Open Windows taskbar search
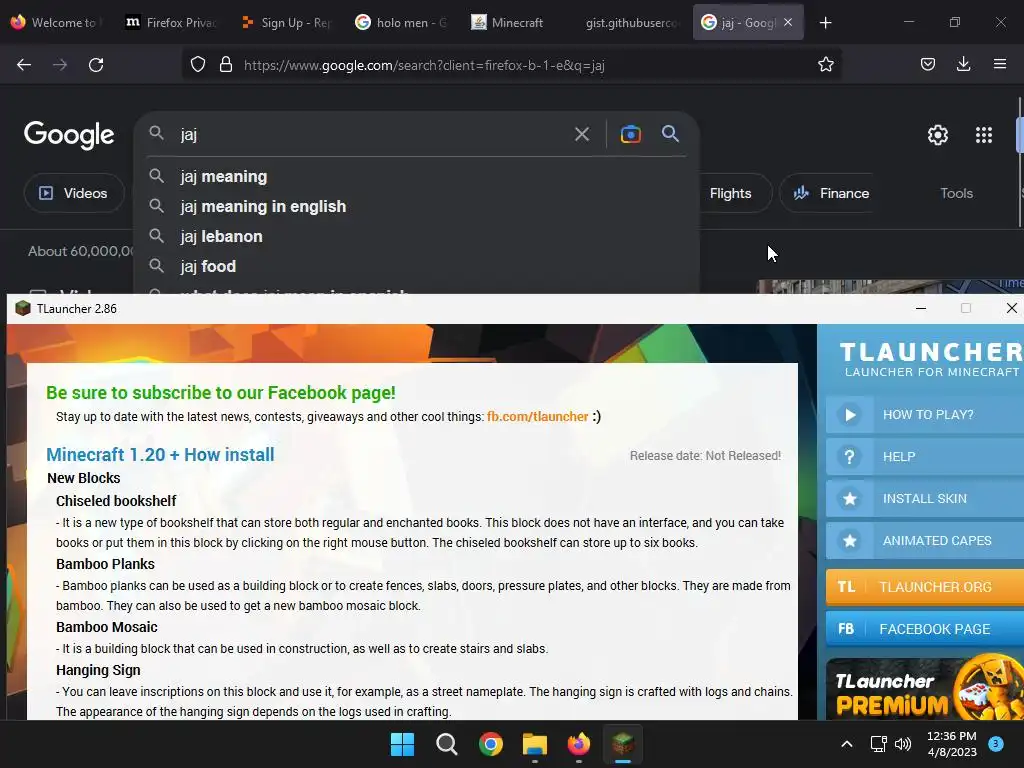The image size is (1024, 768). tap(447, 744)
